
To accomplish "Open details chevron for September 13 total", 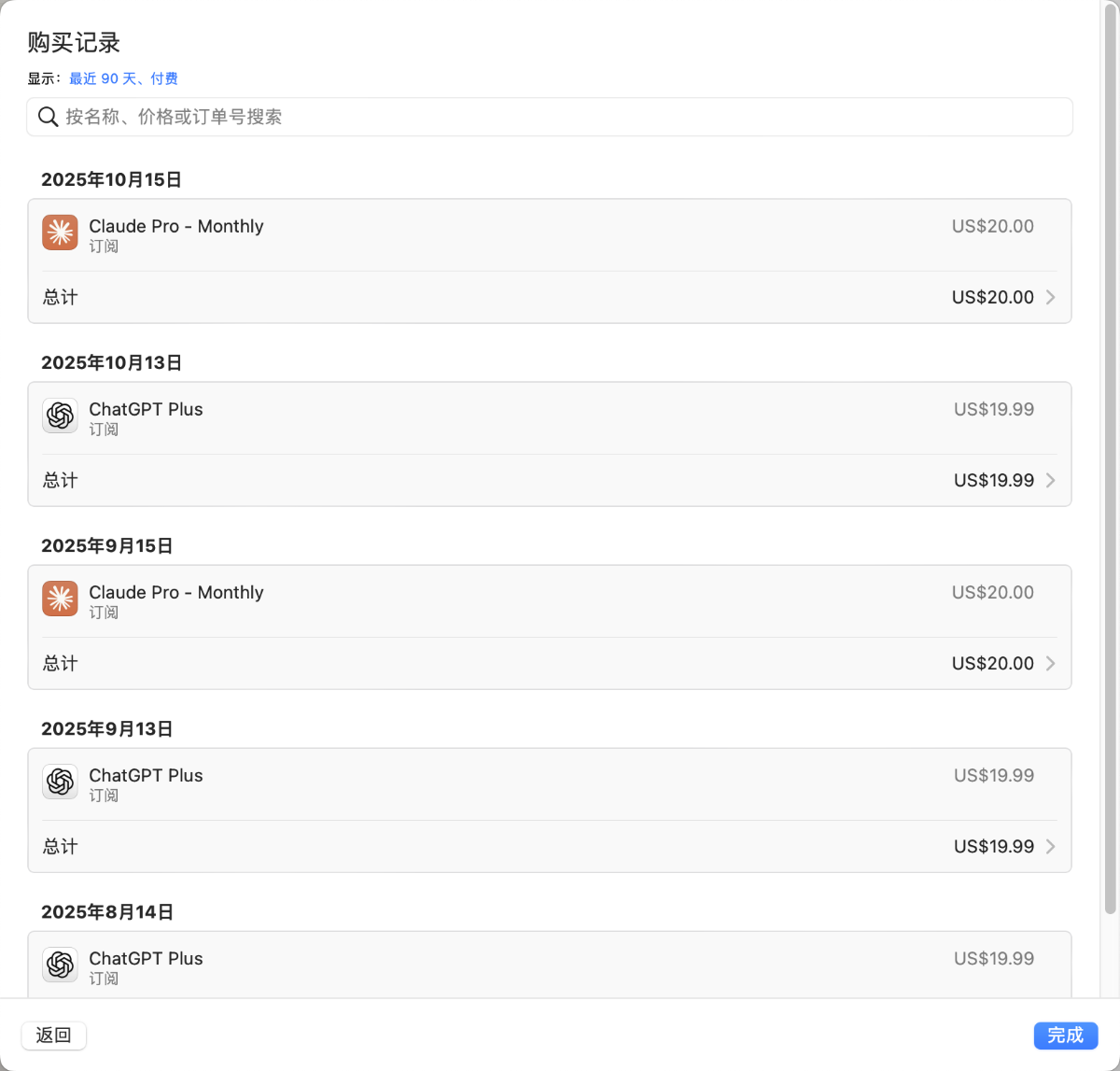I will [1050, 846].
